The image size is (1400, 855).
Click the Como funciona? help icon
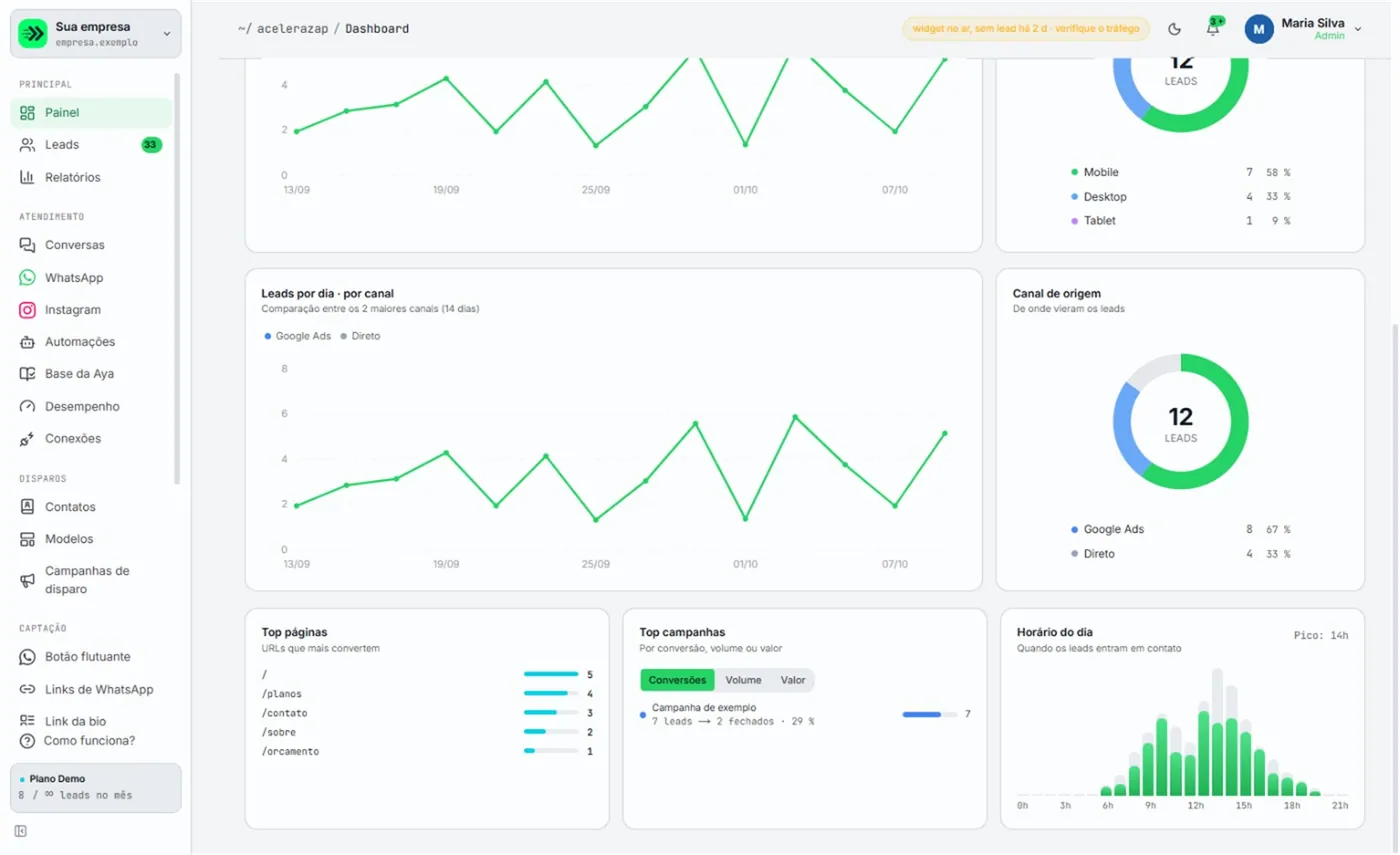[27, 741]
